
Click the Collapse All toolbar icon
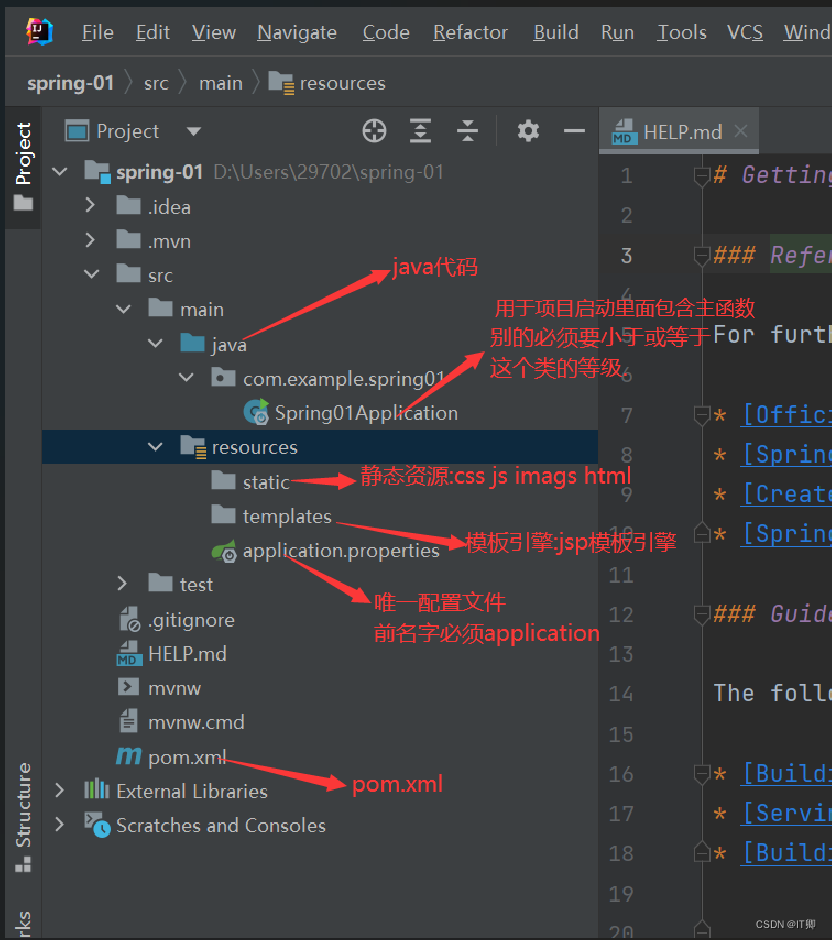coord(467,131)
